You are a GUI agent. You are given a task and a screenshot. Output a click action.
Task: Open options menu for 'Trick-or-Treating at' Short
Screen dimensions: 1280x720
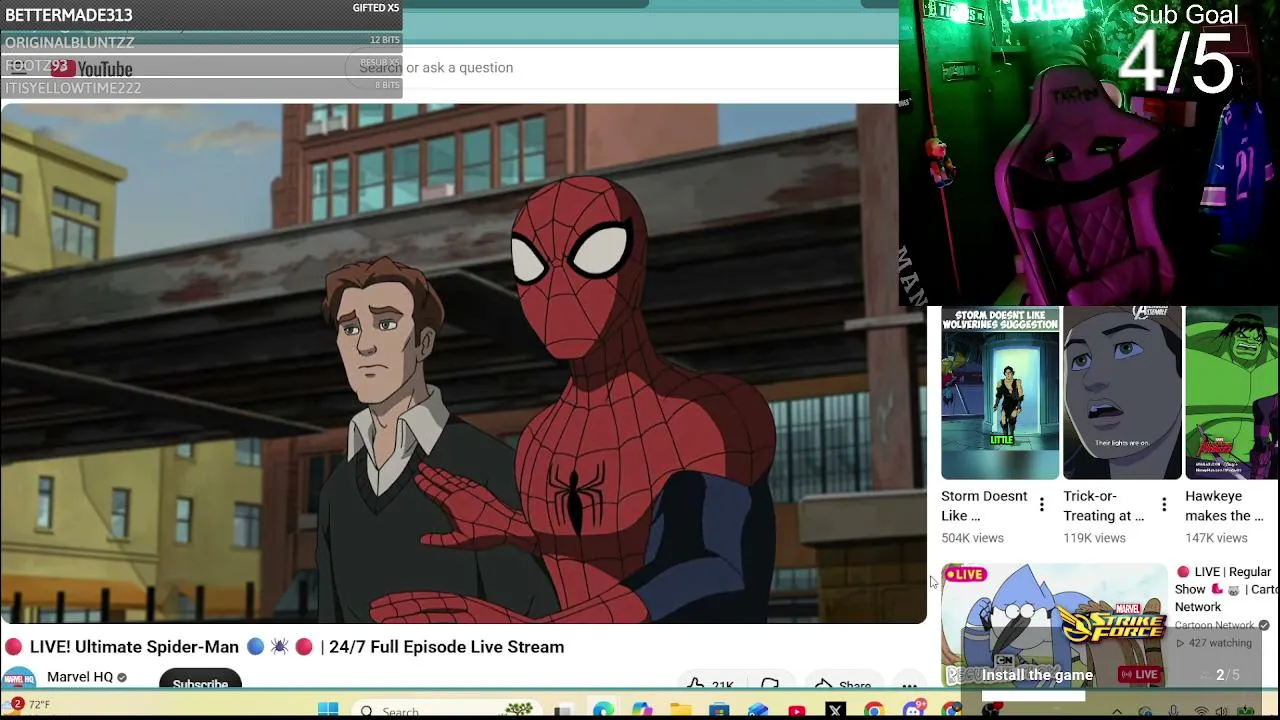coord(1164,505)
